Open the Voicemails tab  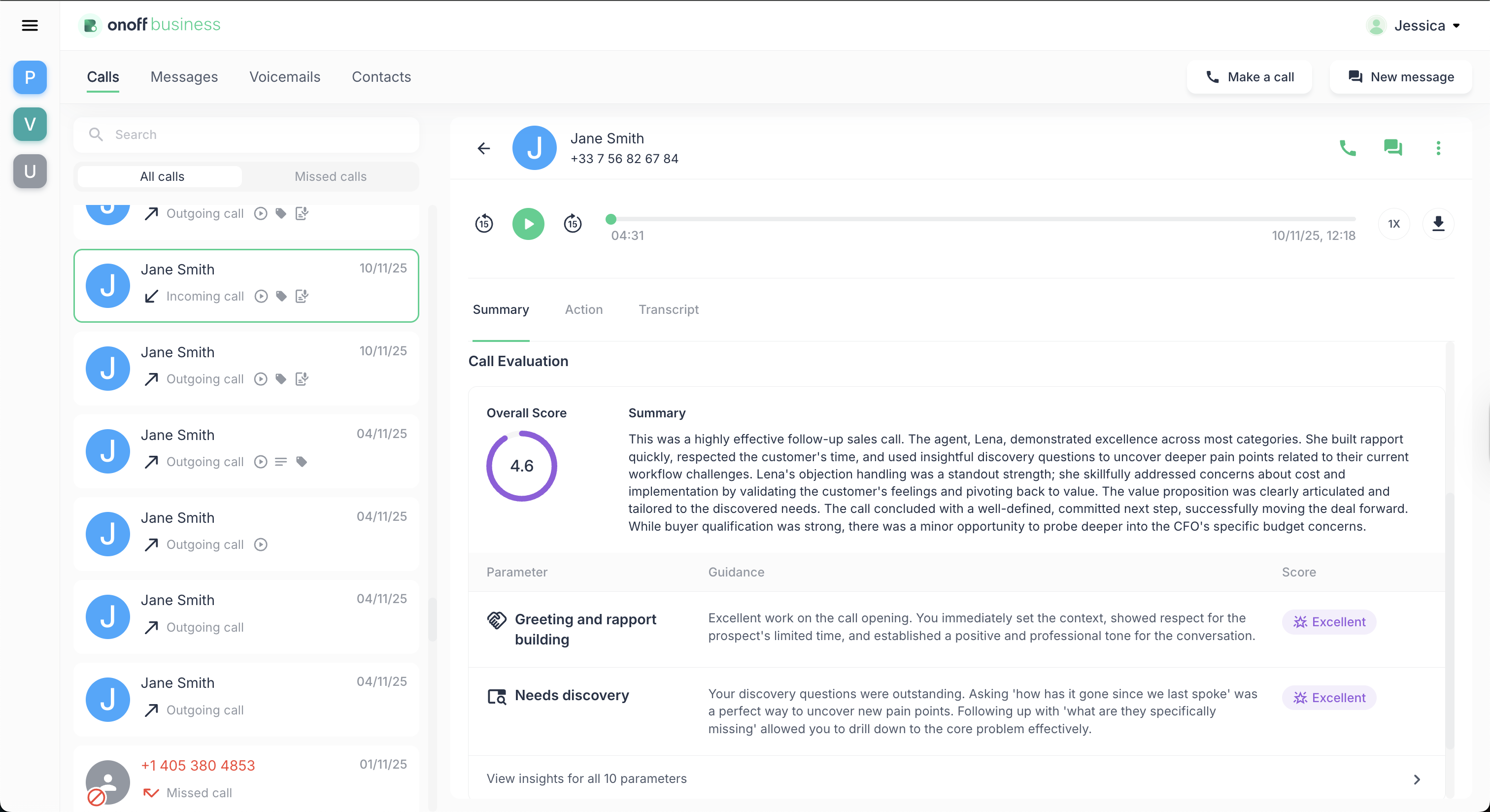(285, 77)
